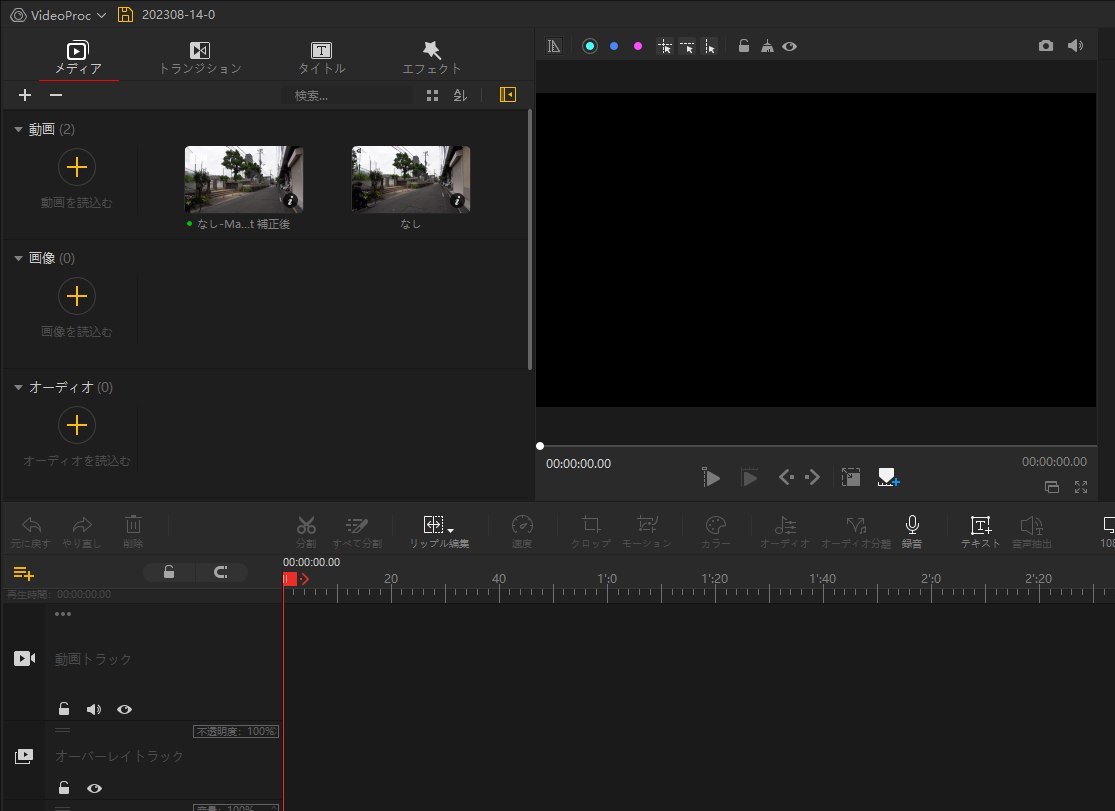Click the すべて分割 split all tool
The height and width of the screenshot is (811, 1115).
coord(357,532)
